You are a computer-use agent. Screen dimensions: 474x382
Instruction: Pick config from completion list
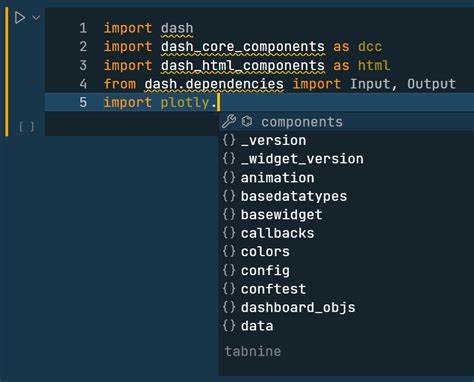click(x=346, y=270)
